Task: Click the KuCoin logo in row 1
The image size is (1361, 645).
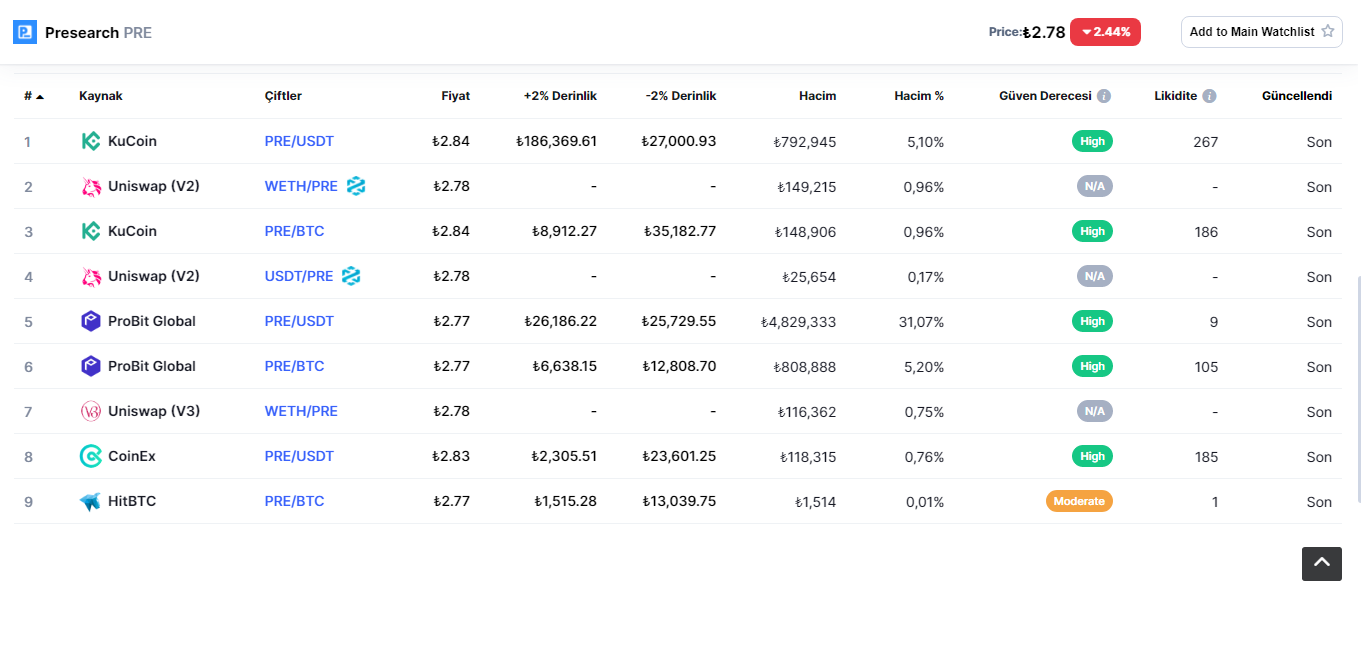Action: [x=91, y=141]
